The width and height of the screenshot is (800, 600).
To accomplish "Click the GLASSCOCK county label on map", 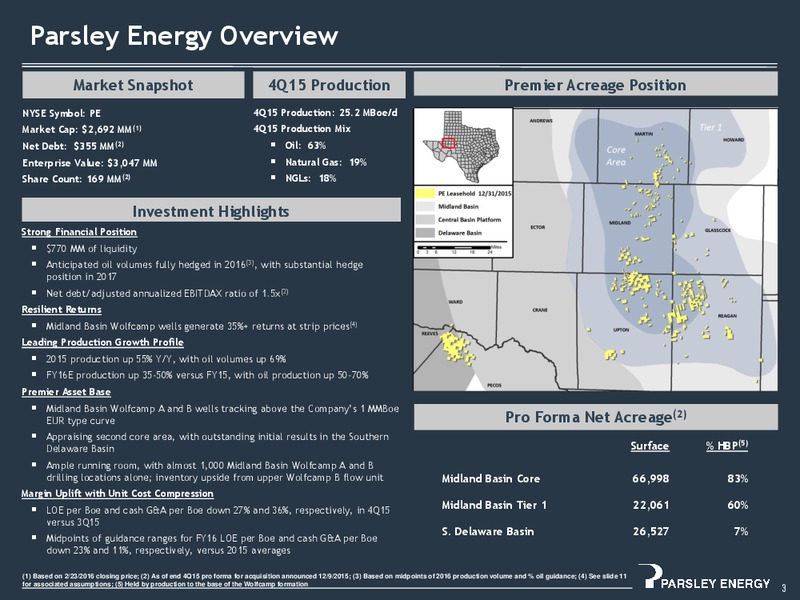I will click(718, 230).
